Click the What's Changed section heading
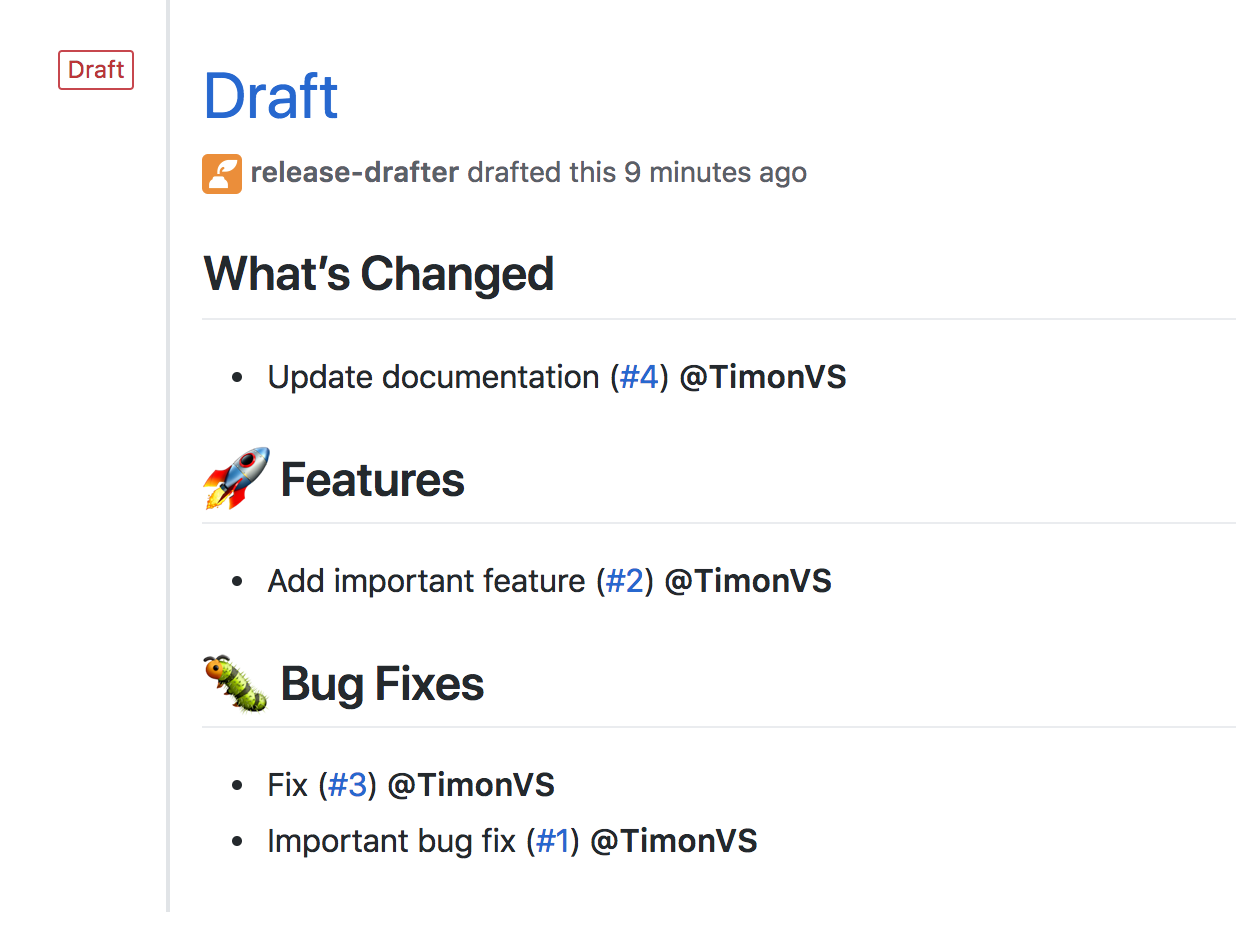This screenshot has height=934, width=1236. [x=378, y=273]
